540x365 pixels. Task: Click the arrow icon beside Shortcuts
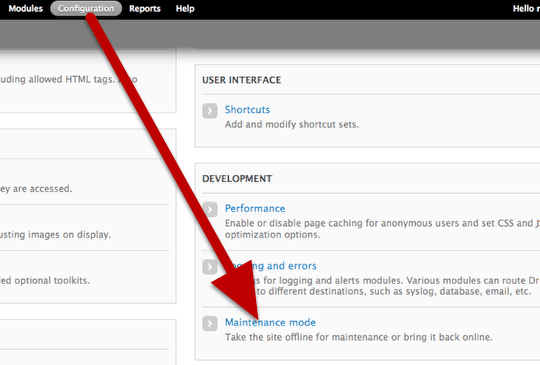(x=210, y=111)
